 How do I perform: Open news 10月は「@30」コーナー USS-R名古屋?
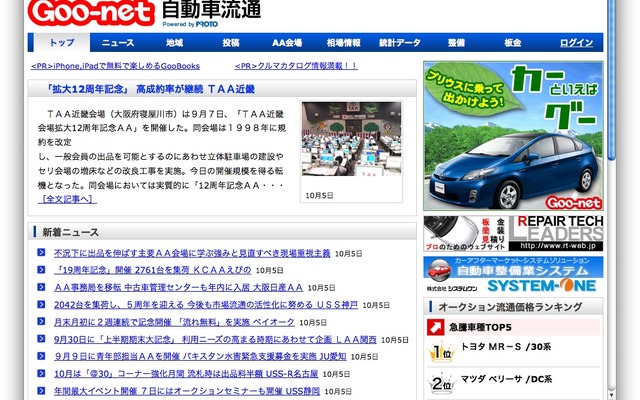tap(186, 373)
